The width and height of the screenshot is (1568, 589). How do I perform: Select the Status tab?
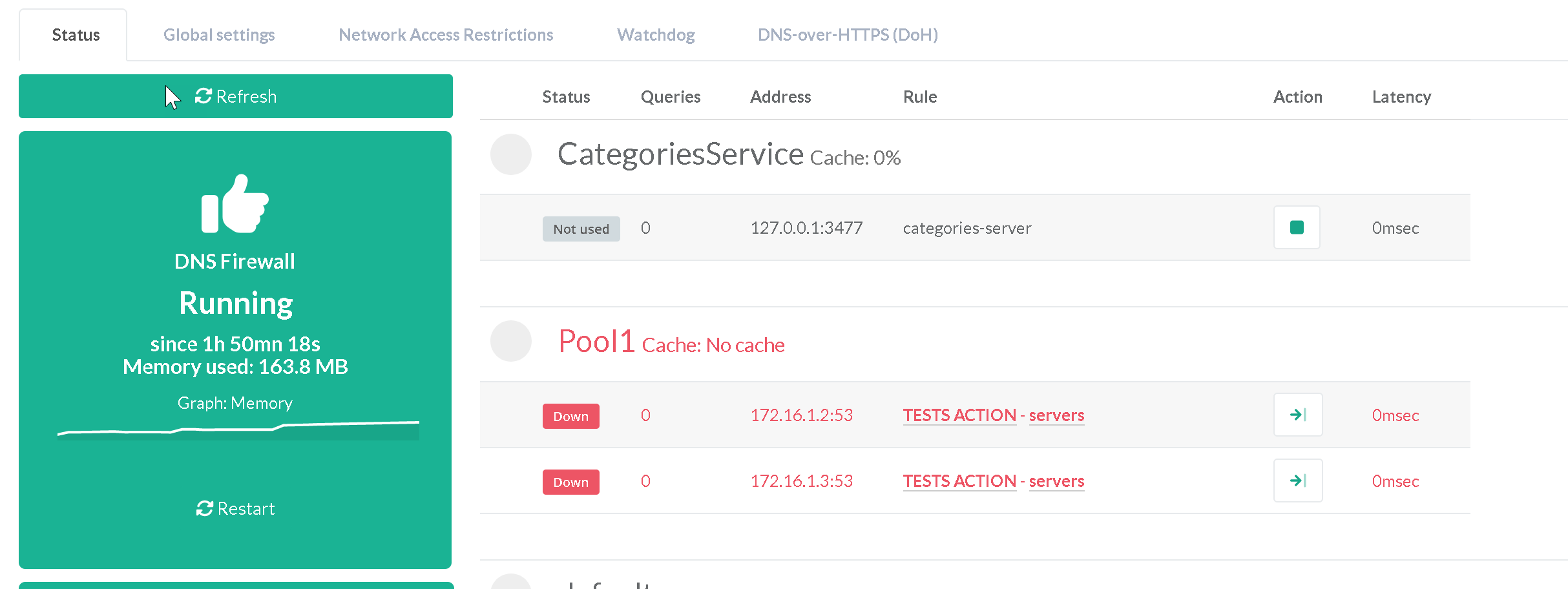point(76,35)
